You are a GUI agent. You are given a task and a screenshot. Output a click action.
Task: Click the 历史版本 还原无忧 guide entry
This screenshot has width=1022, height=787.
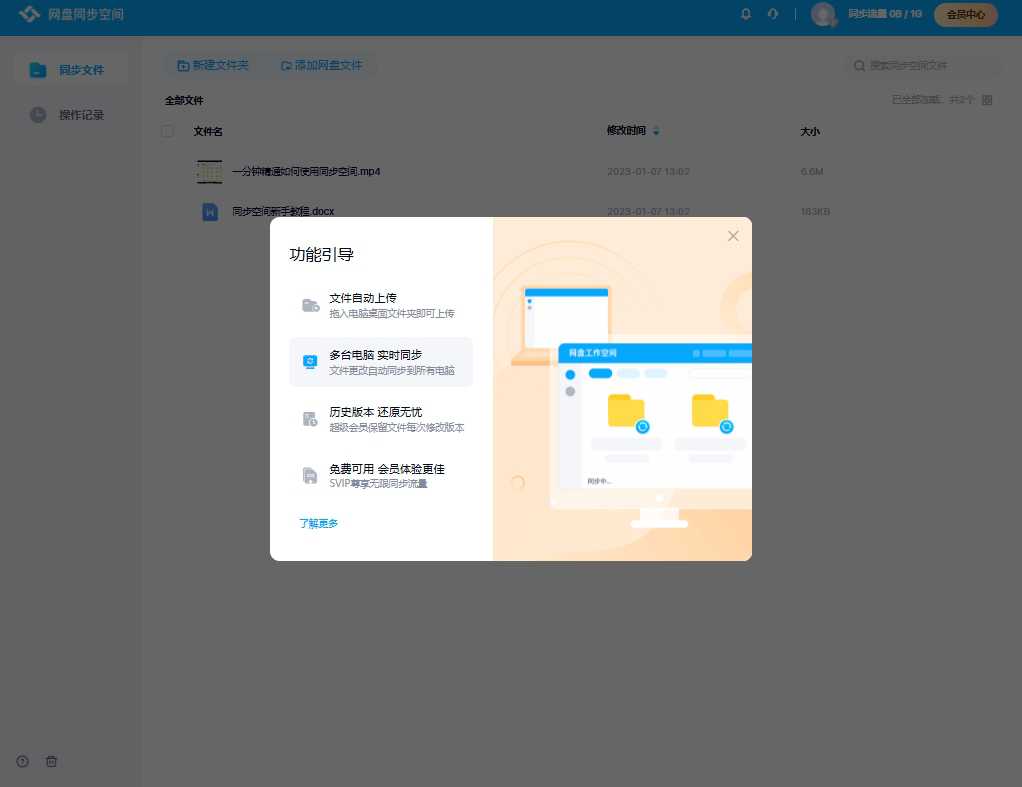pos(380,418)
